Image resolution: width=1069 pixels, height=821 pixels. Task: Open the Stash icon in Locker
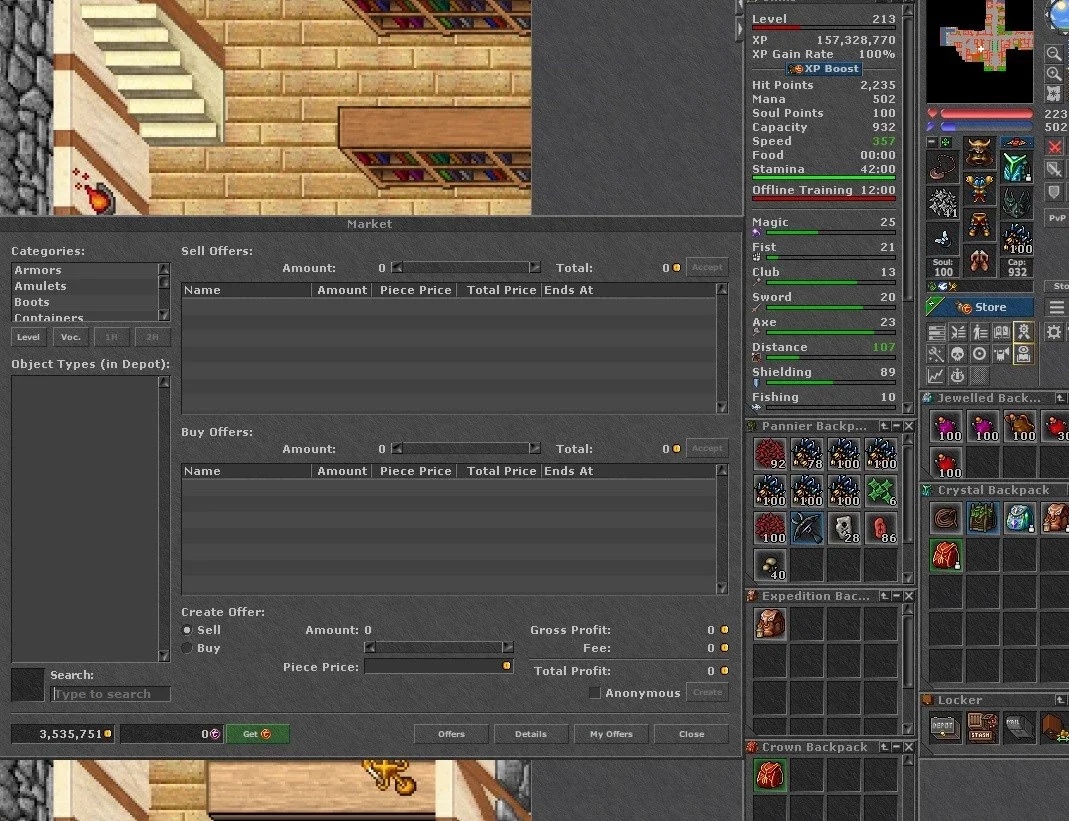click(981, 727)
